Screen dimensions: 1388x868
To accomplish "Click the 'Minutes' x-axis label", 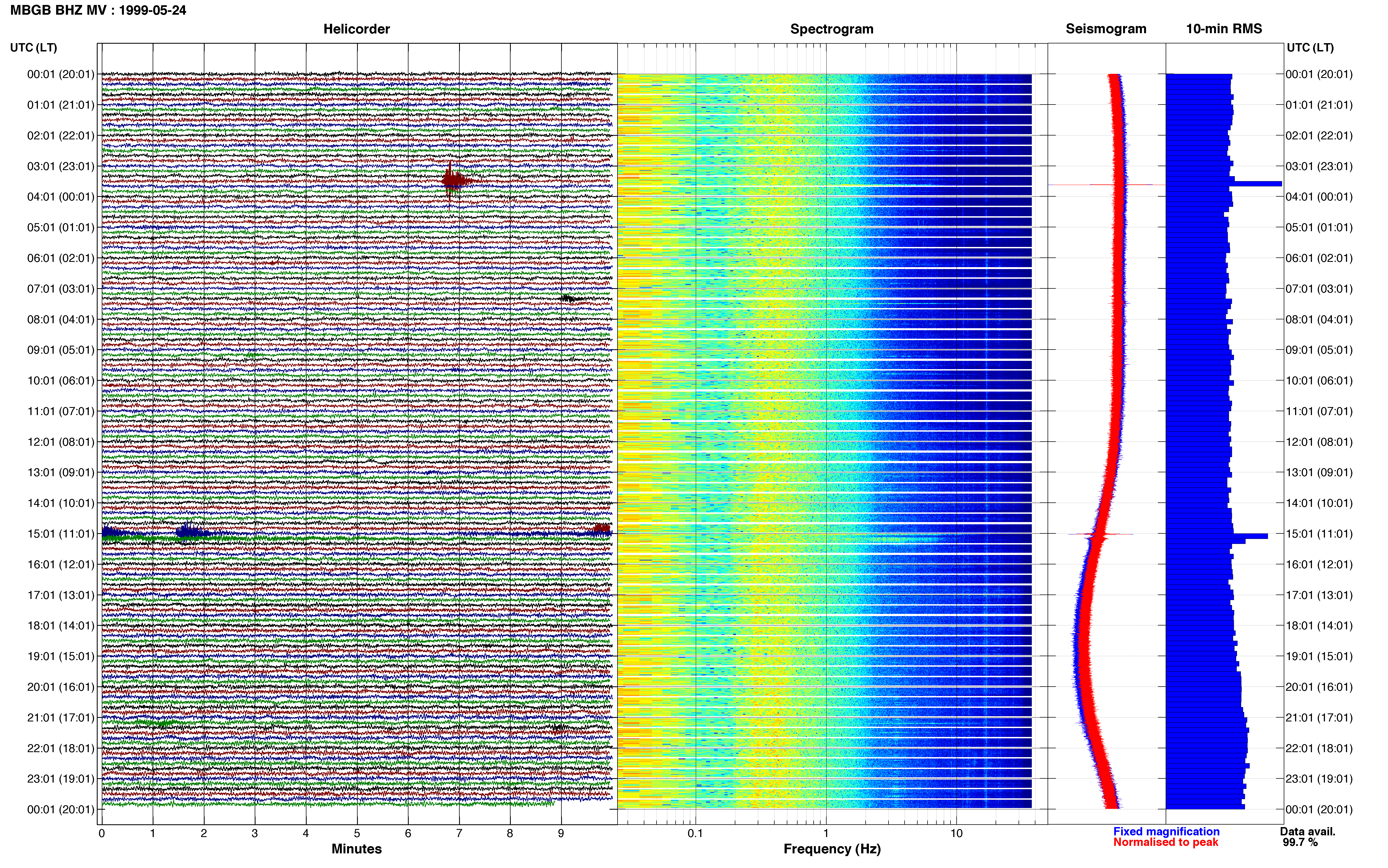I will pos(356,848).
